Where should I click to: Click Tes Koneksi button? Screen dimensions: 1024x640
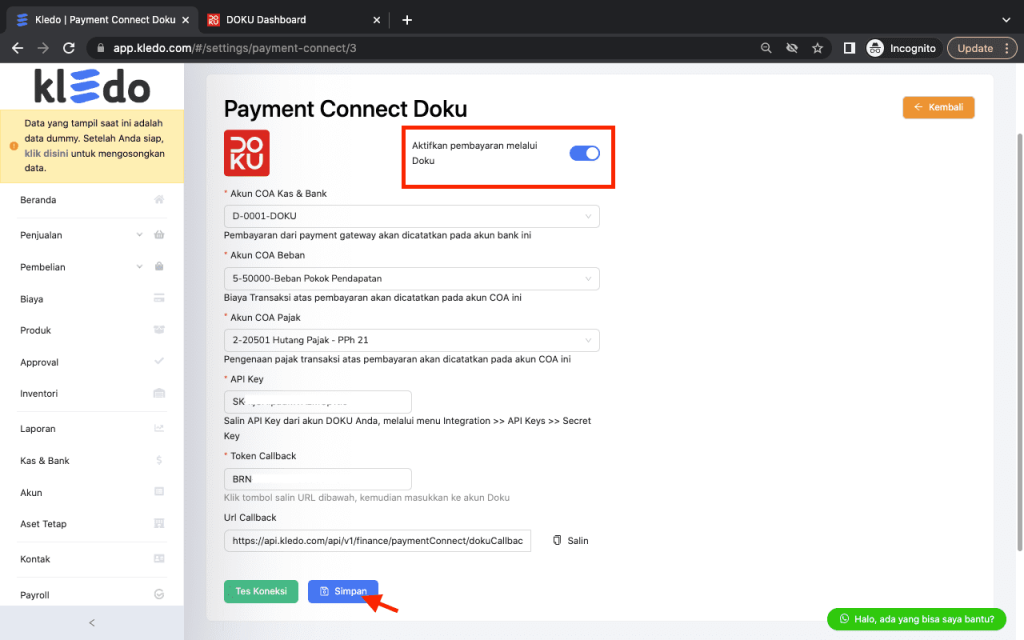tap(261, 591)
